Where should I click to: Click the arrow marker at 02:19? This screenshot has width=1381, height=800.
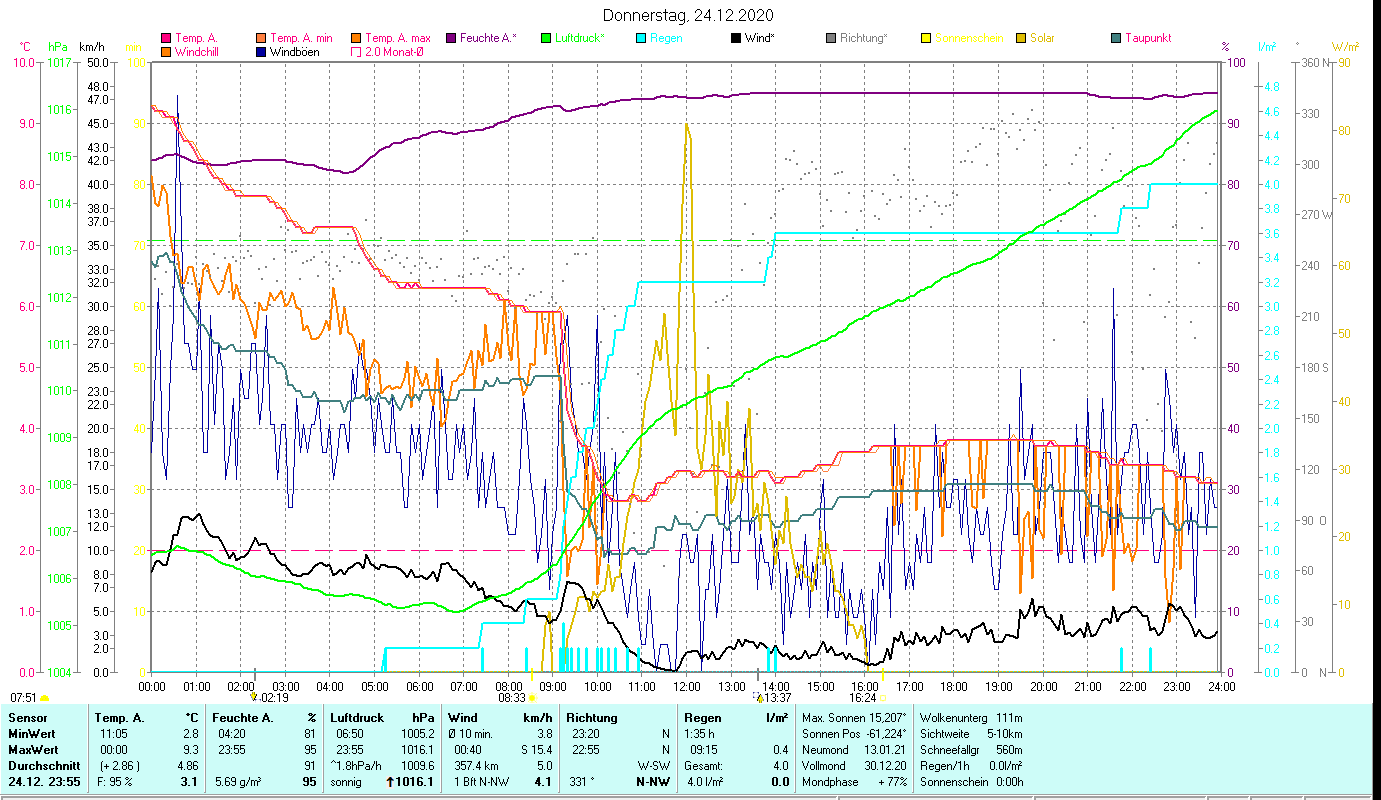pos(254,697)
